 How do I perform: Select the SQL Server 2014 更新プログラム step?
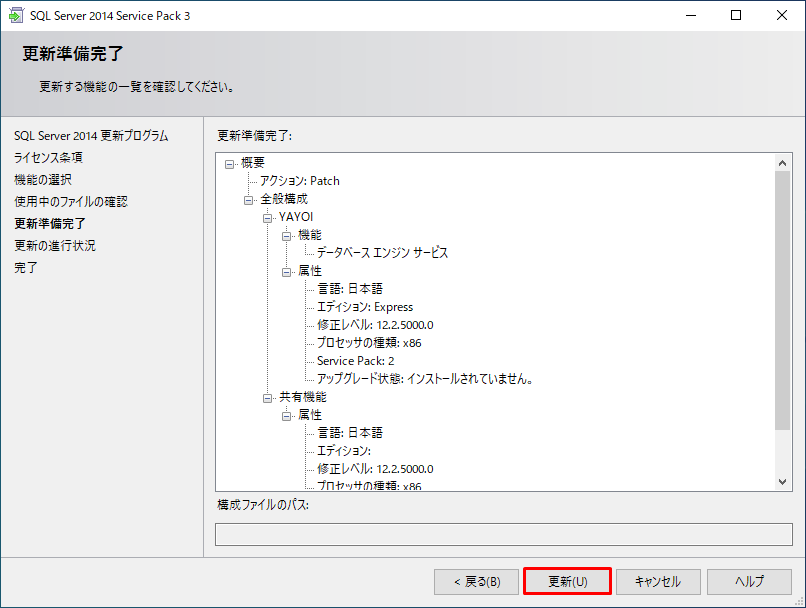(91, 136)
